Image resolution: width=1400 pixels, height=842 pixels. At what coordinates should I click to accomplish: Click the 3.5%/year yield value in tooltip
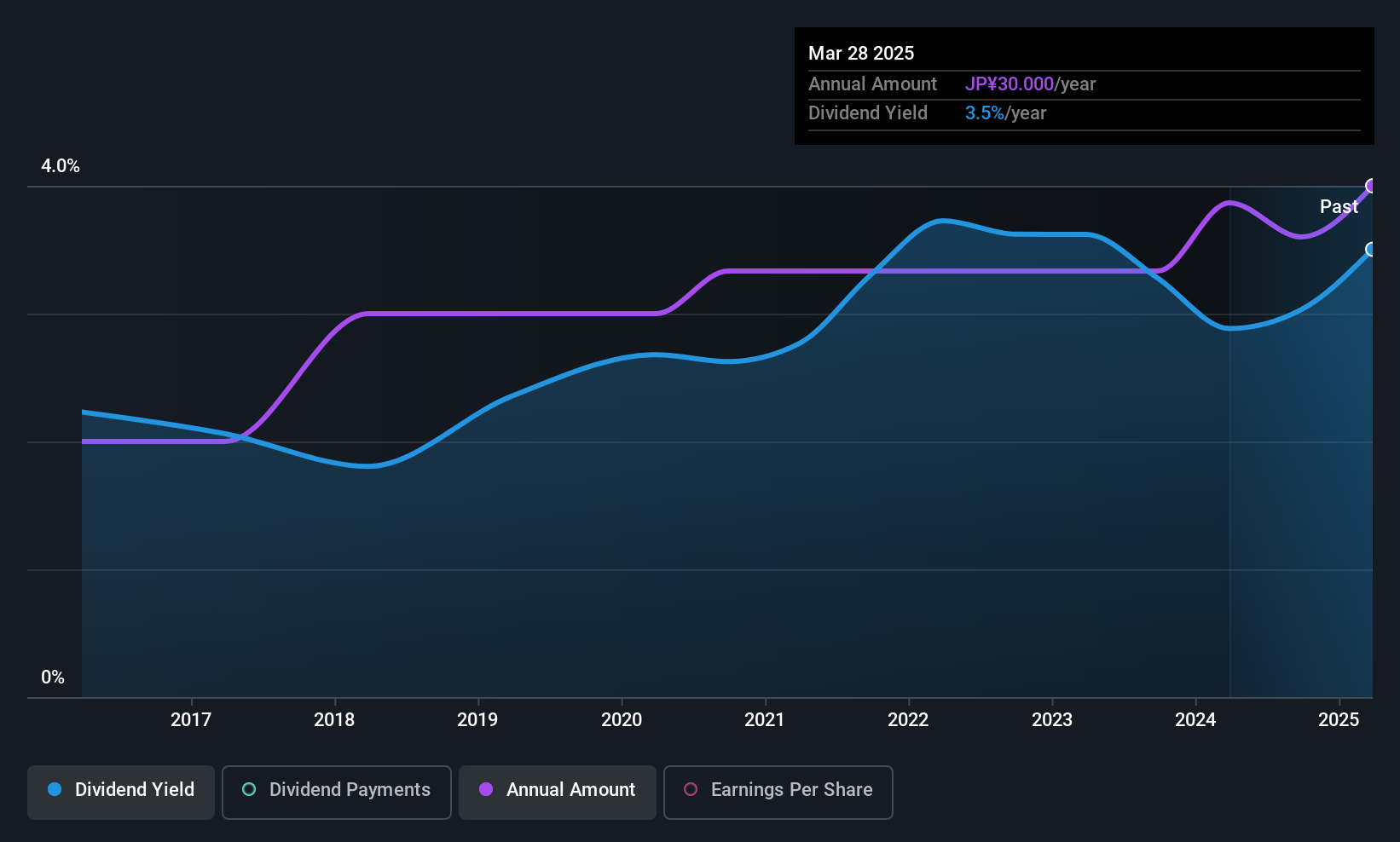pyautogui.click(x=1005, y=113)
